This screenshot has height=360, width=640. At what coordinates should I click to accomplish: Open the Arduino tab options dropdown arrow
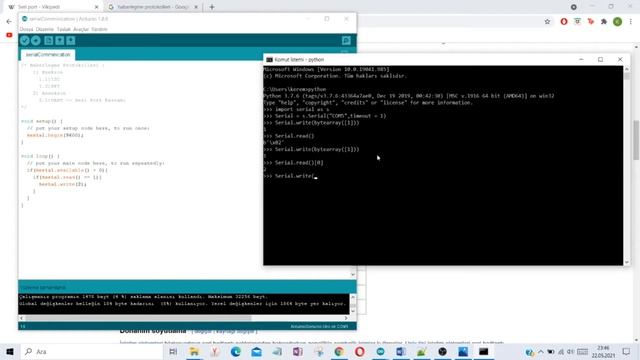pos(344,53)
